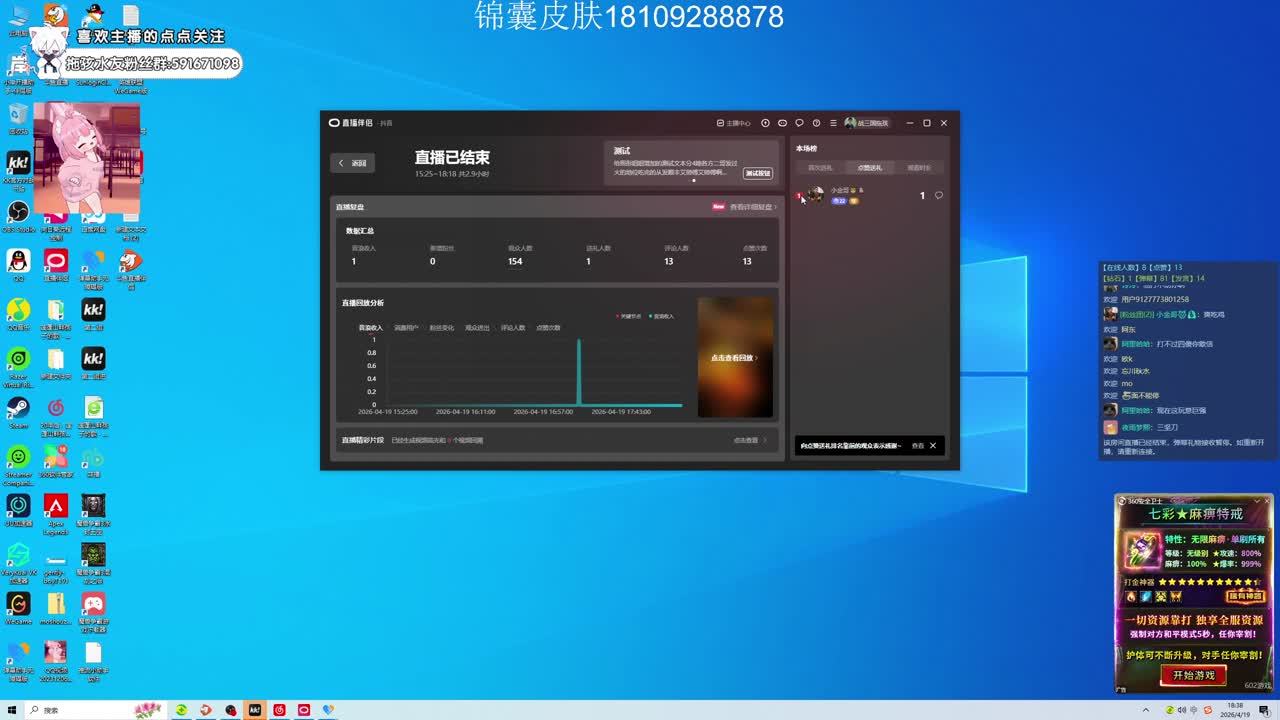1280x720 pixels.
Task: Select the 观众进出 chart tab
Action: click(477, 328)
